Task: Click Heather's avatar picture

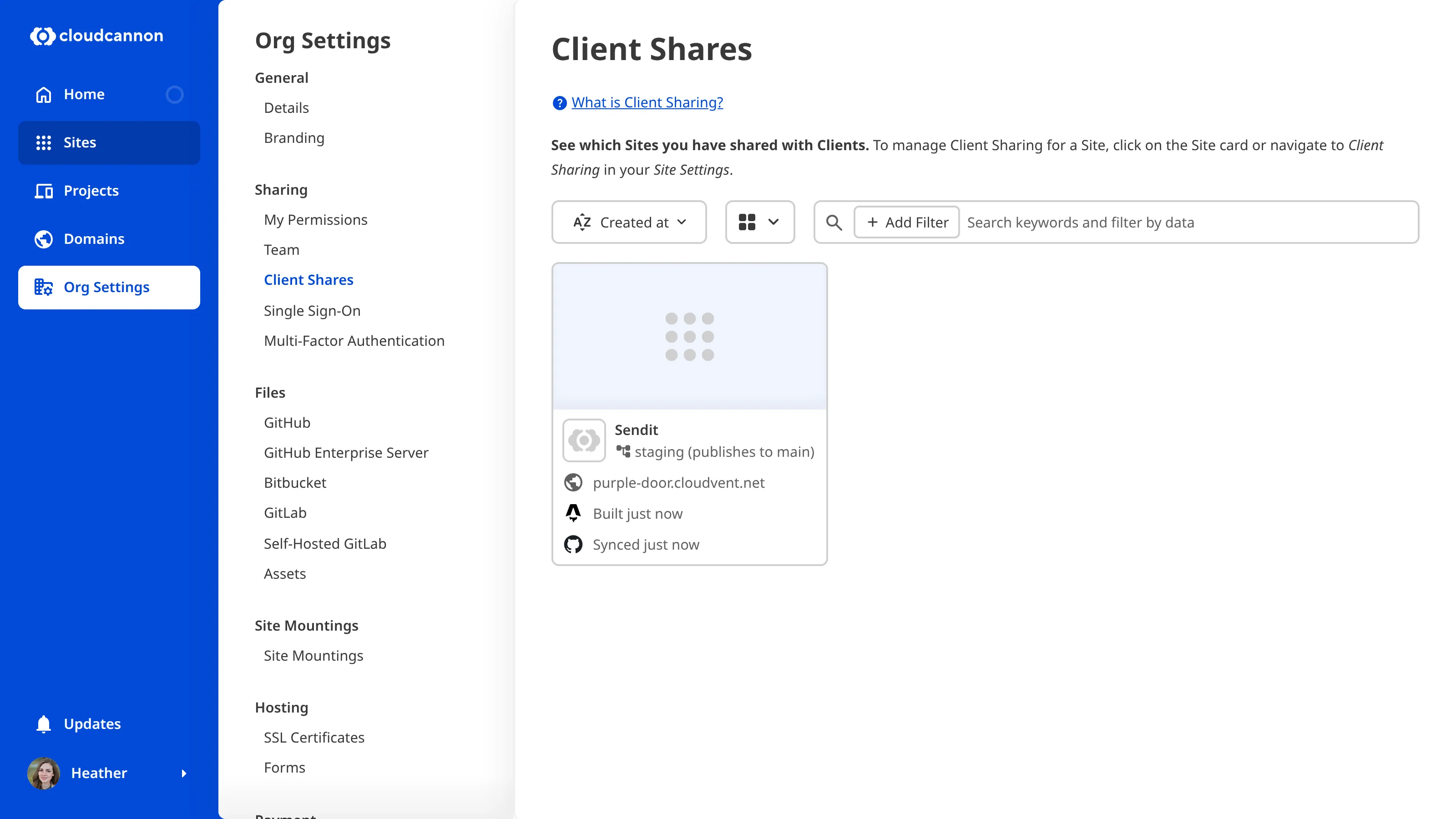Action: tap(44, 773)
